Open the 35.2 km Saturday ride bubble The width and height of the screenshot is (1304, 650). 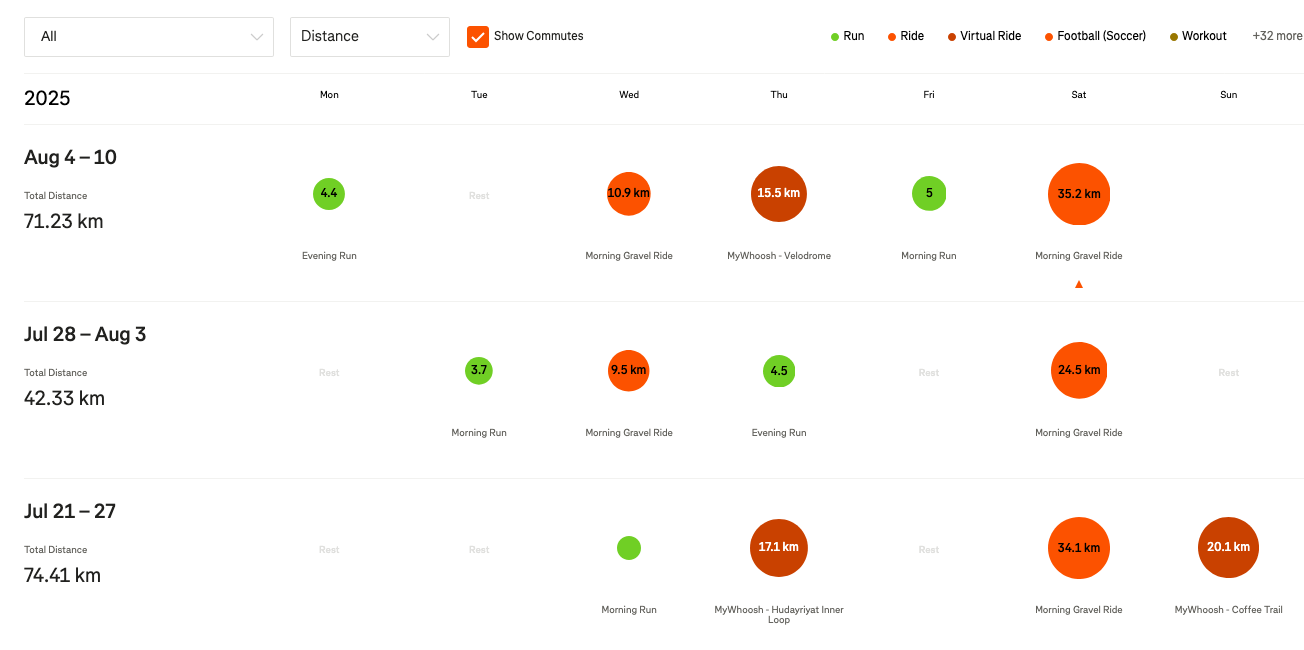click(1078, 194)
